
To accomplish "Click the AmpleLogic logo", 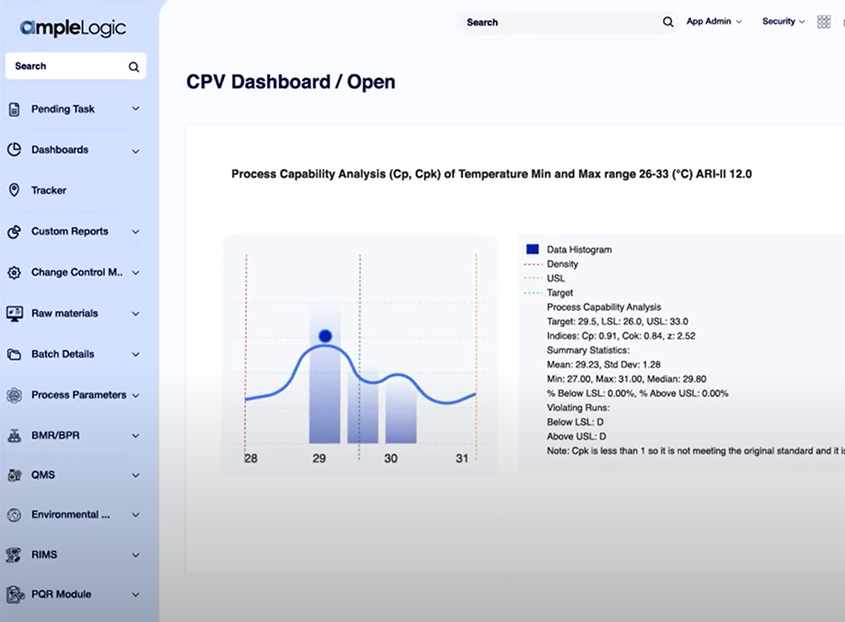I will click(x=73, y=28).
